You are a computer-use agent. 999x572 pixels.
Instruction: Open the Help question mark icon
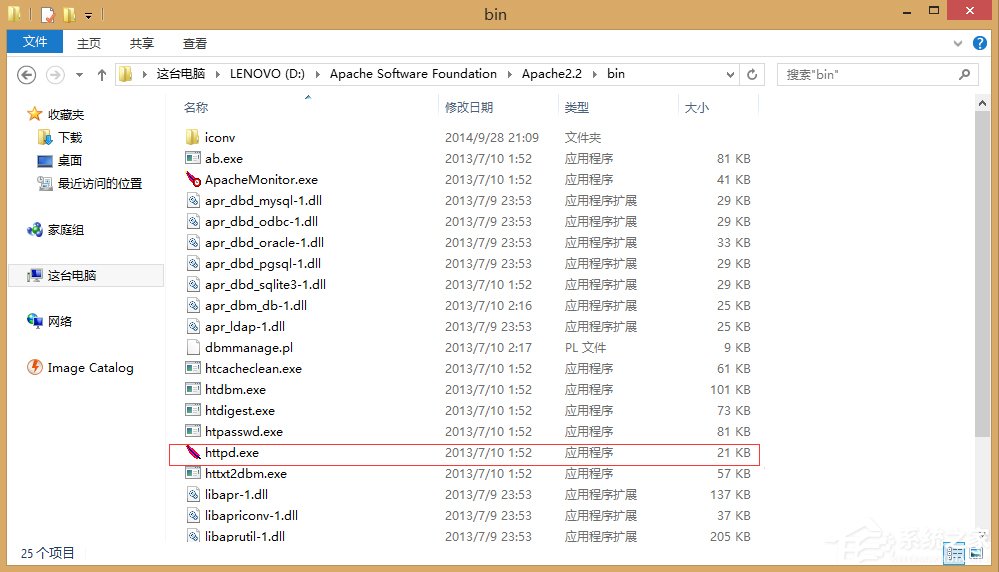click(x=980, y=43)
